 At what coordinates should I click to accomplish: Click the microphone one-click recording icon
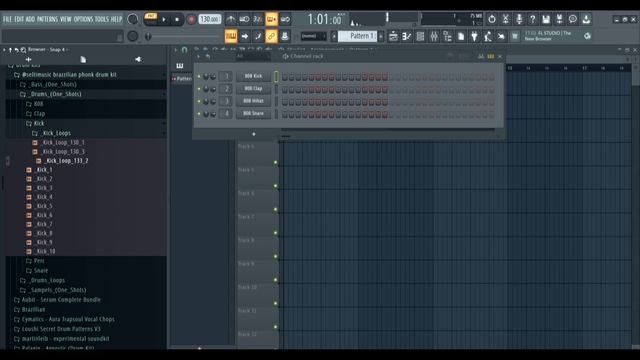519,19
